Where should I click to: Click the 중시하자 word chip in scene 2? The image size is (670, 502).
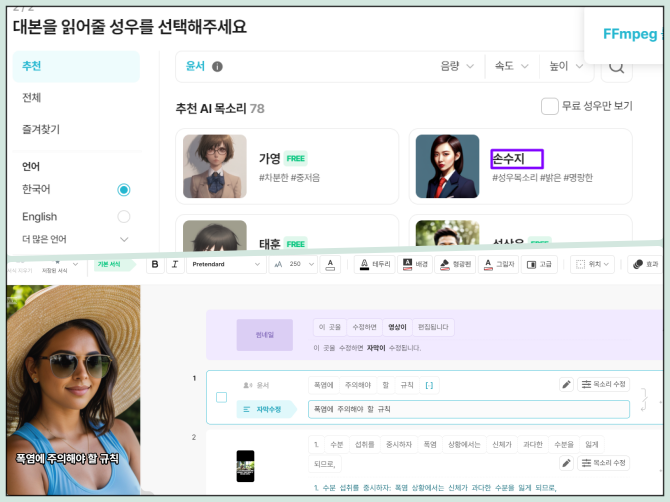(x=399, y=445)
